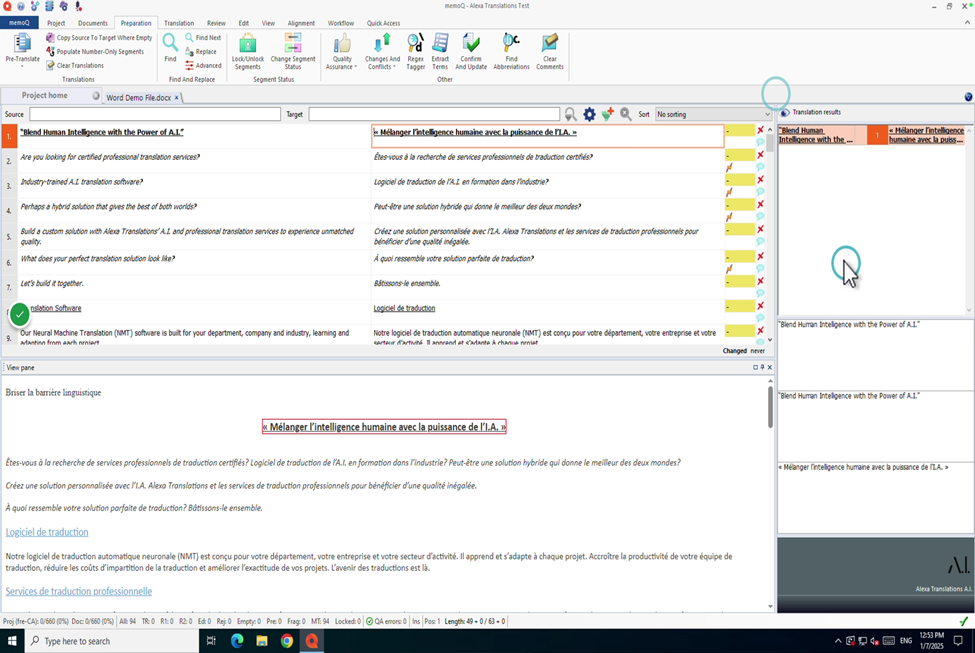Click Copy Source To Target Where Empty
975x653 pixels.
[99, 38]
